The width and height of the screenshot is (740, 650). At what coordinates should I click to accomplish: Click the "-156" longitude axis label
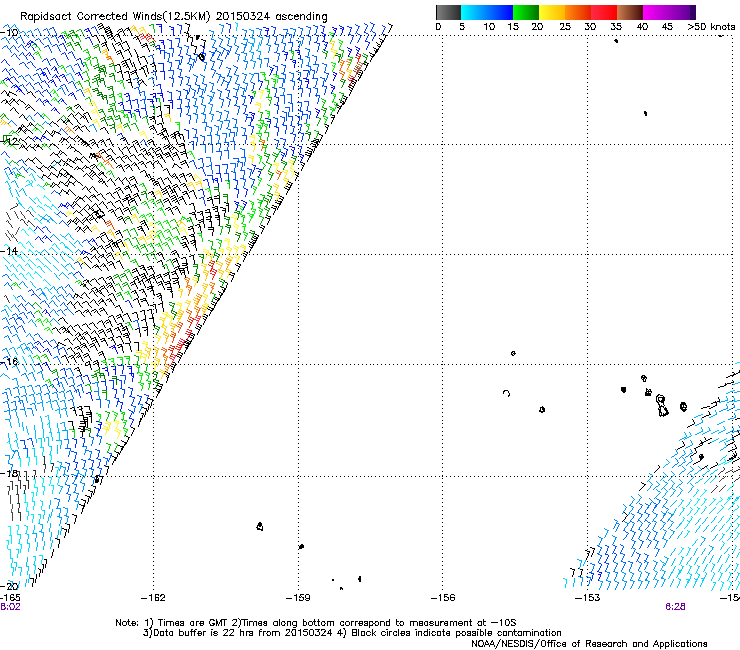[443, 598]
